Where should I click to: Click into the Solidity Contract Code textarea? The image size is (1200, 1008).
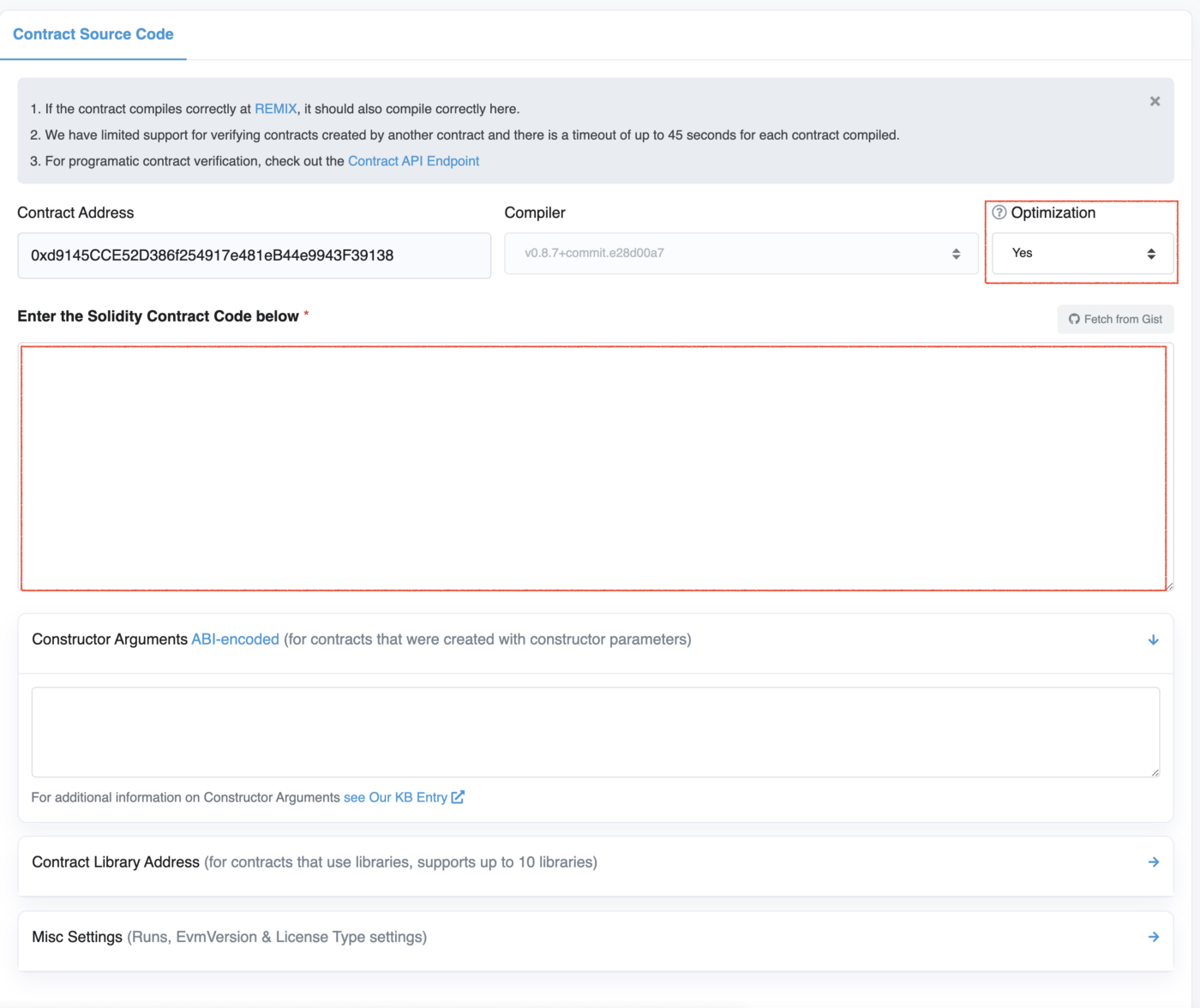pos(593,468)
